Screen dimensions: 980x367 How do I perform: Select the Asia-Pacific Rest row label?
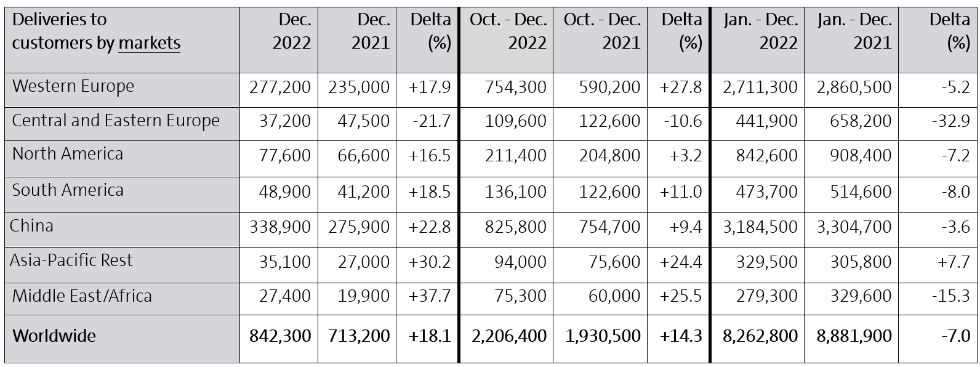click(x=71, y=260)
